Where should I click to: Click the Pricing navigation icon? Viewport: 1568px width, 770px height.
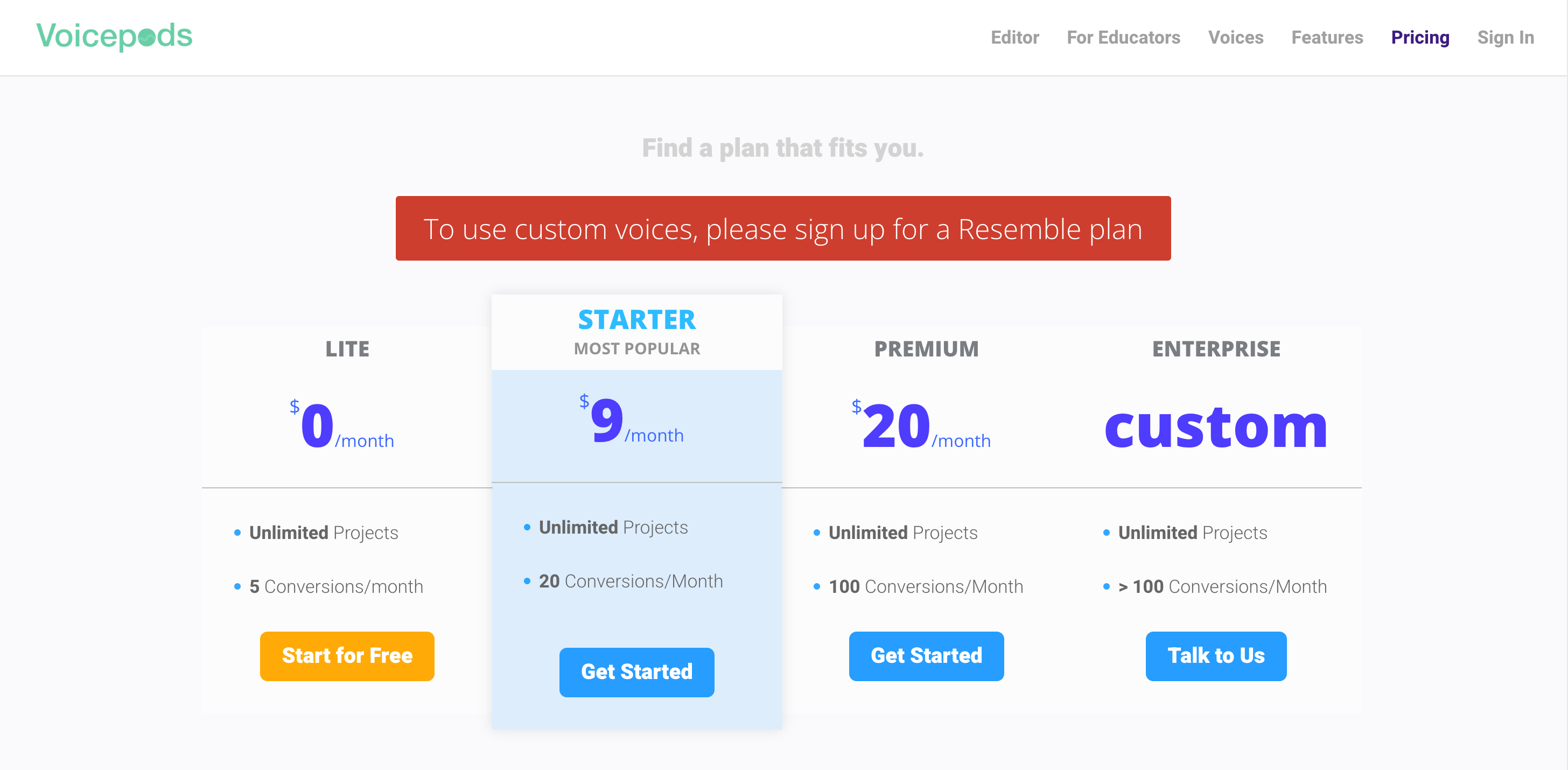pyautogui.click(x=1420, y=37)
